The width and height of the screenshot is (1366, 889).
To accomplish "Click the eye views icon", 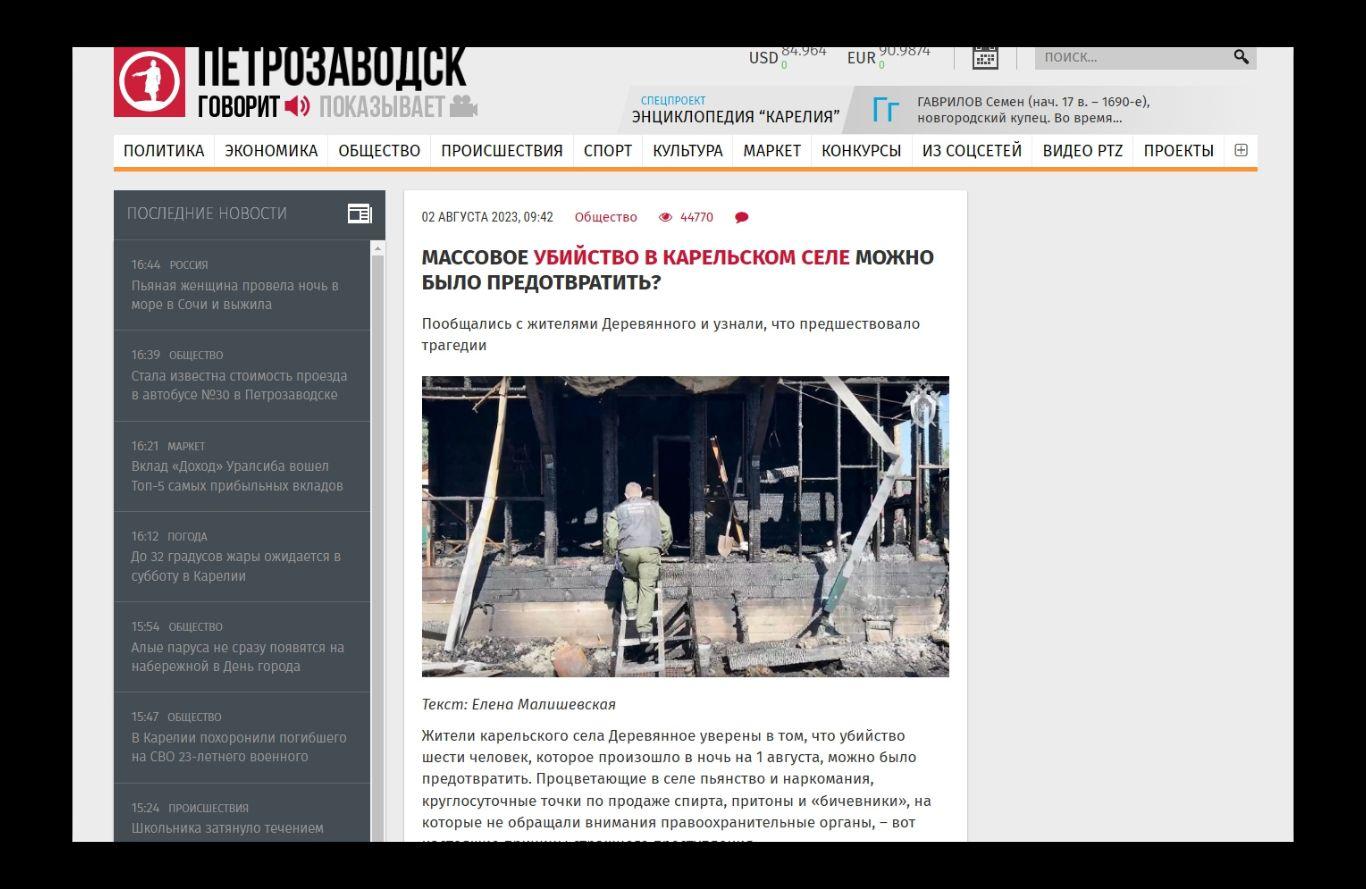I will [666, 217].
